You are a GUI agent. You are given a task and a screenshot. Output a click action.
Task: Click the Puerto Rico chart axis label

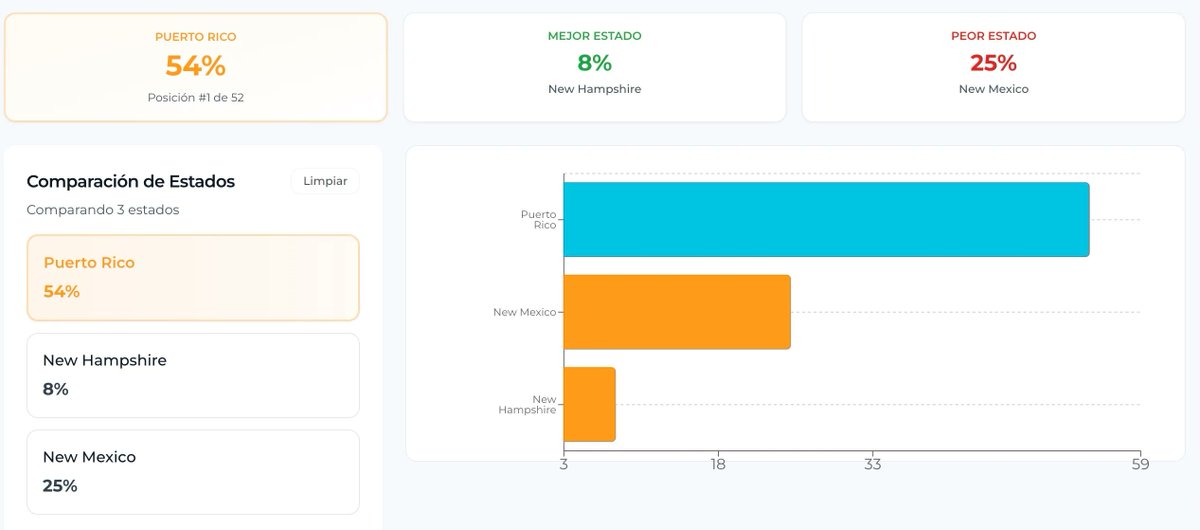[x=538, y=220]
